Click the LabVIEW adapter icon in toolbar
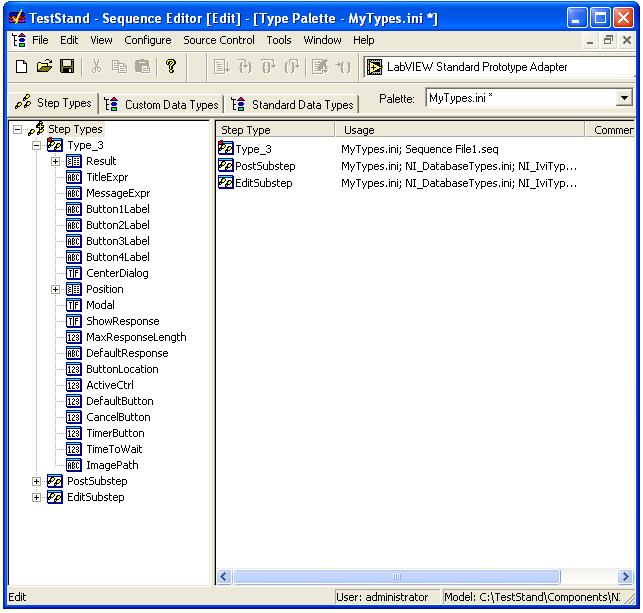The height and width of the screenshot is (613, 643). tap(374, 67)
